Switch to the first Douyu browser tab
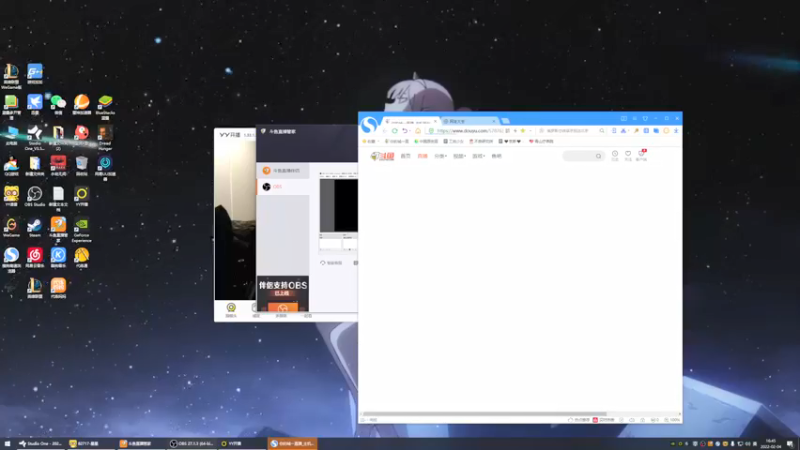This screenshot has height=450, width=800. click(411, 121)
